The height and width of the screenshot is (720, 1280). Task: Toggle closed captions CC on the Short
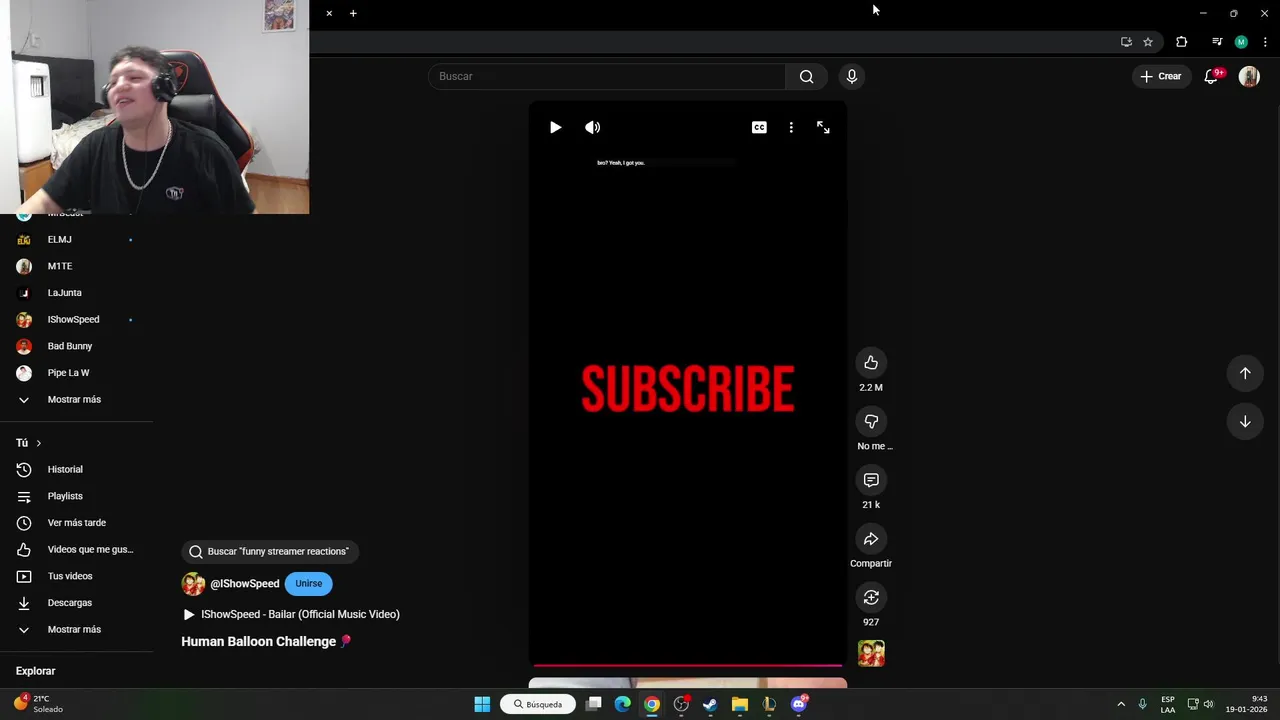(x=759, y=127)
